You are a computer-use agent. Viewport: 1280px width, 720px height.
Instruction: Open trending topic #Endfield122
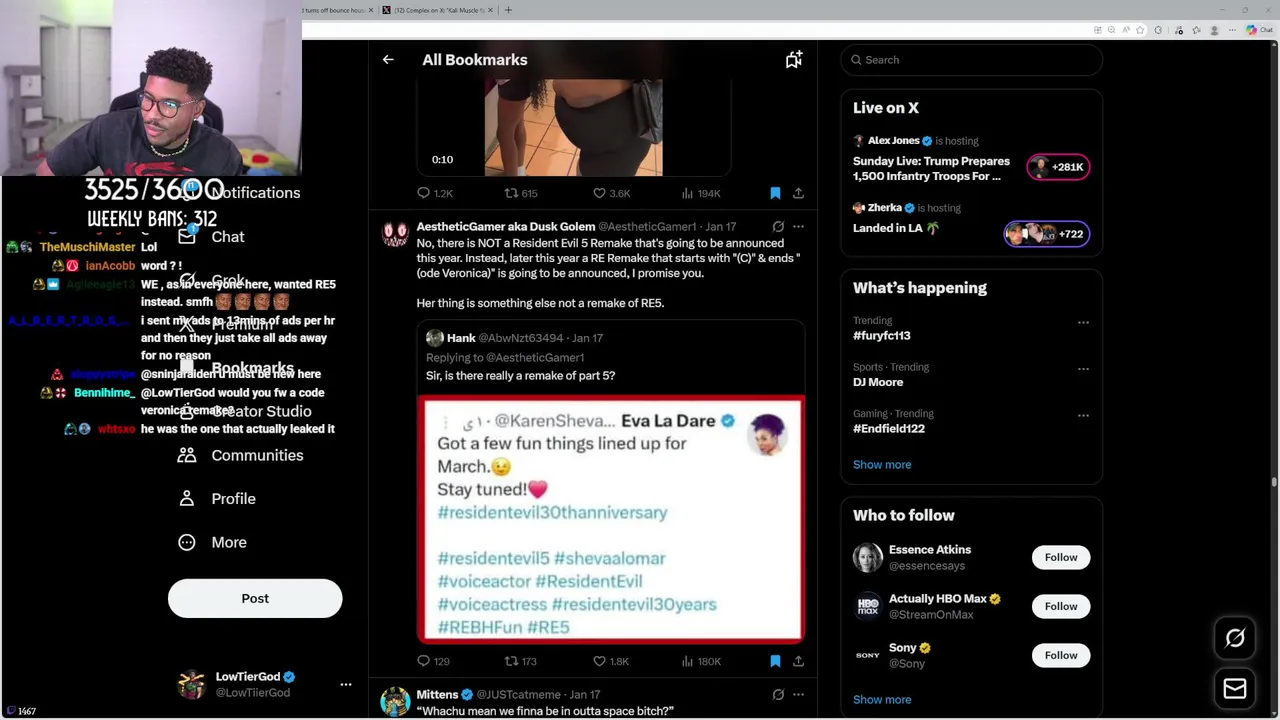click(x=888, y=429)
